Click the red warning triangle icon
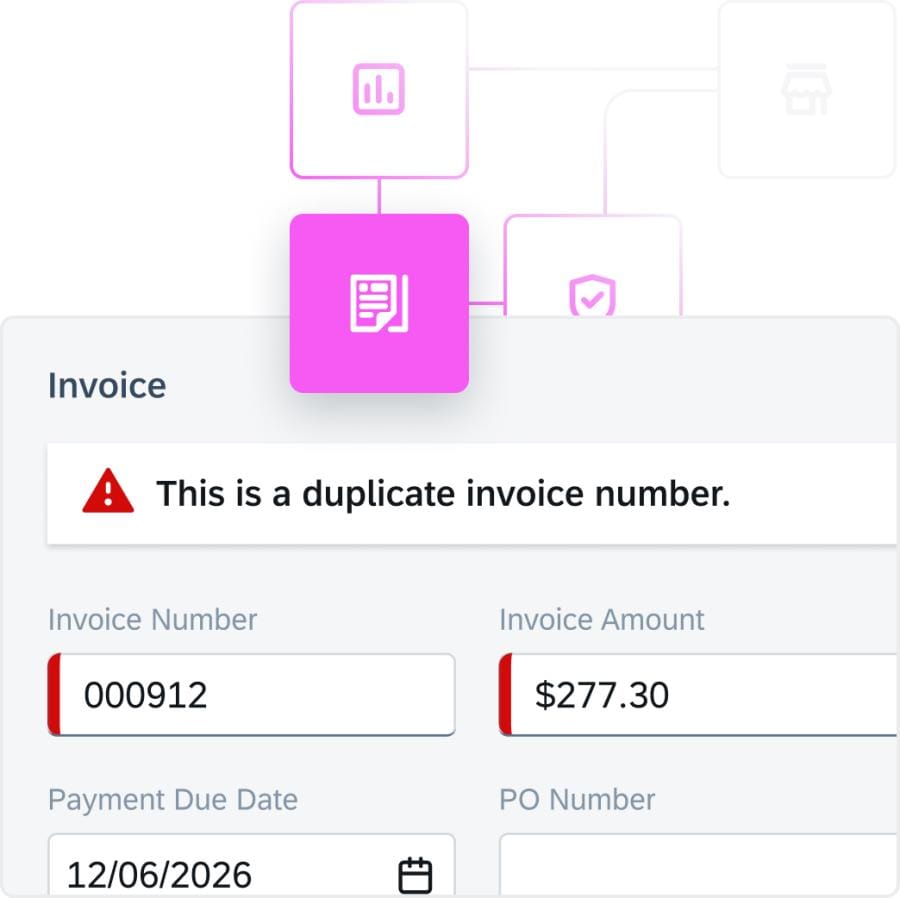This screenshot has width=900, height=898. pyautogui.click(x=108, y=493)
